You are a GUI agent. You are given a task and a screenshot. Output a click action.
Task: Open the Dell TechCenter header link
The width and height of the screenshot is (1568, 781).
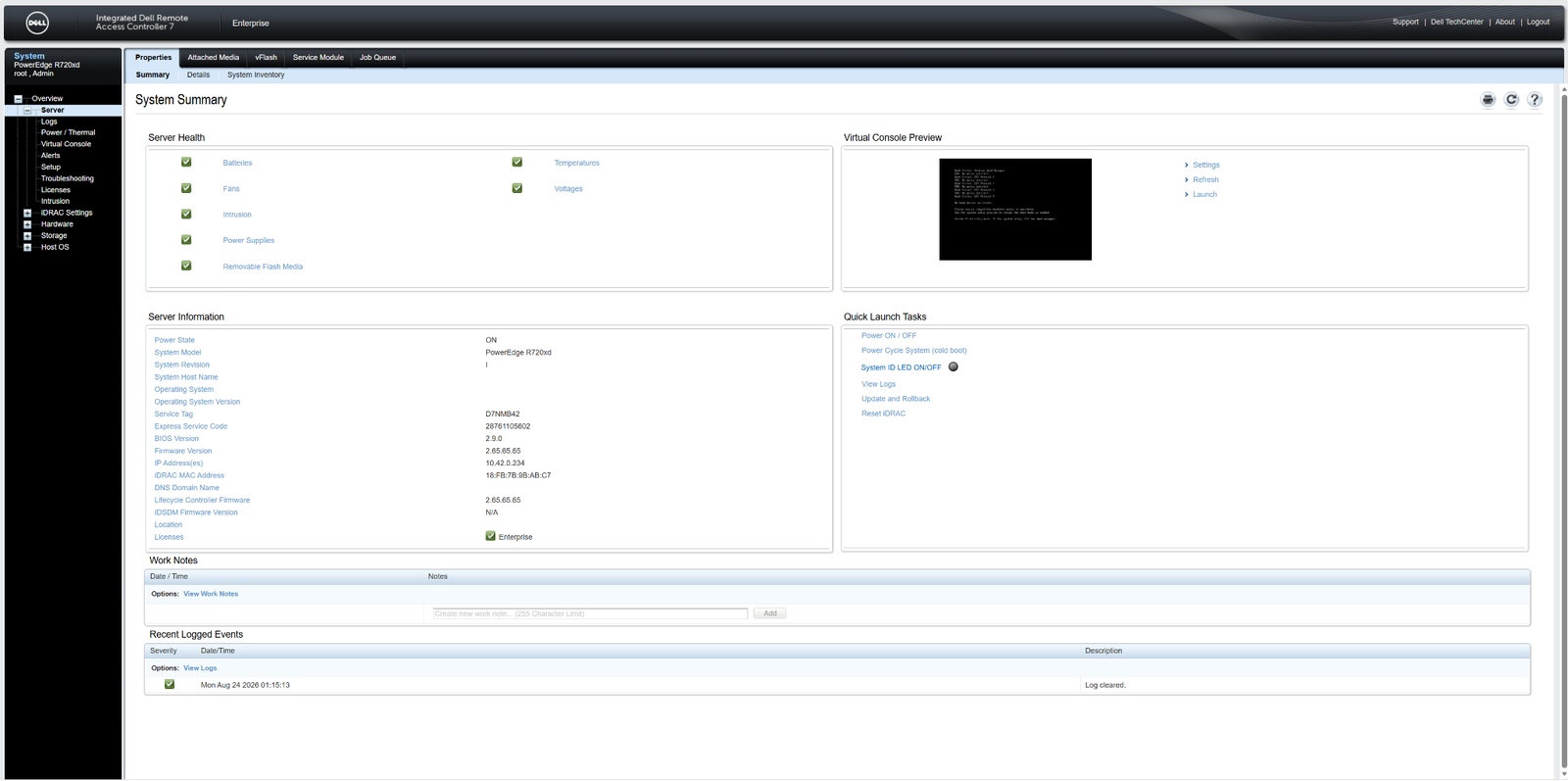coord(1457,23)
